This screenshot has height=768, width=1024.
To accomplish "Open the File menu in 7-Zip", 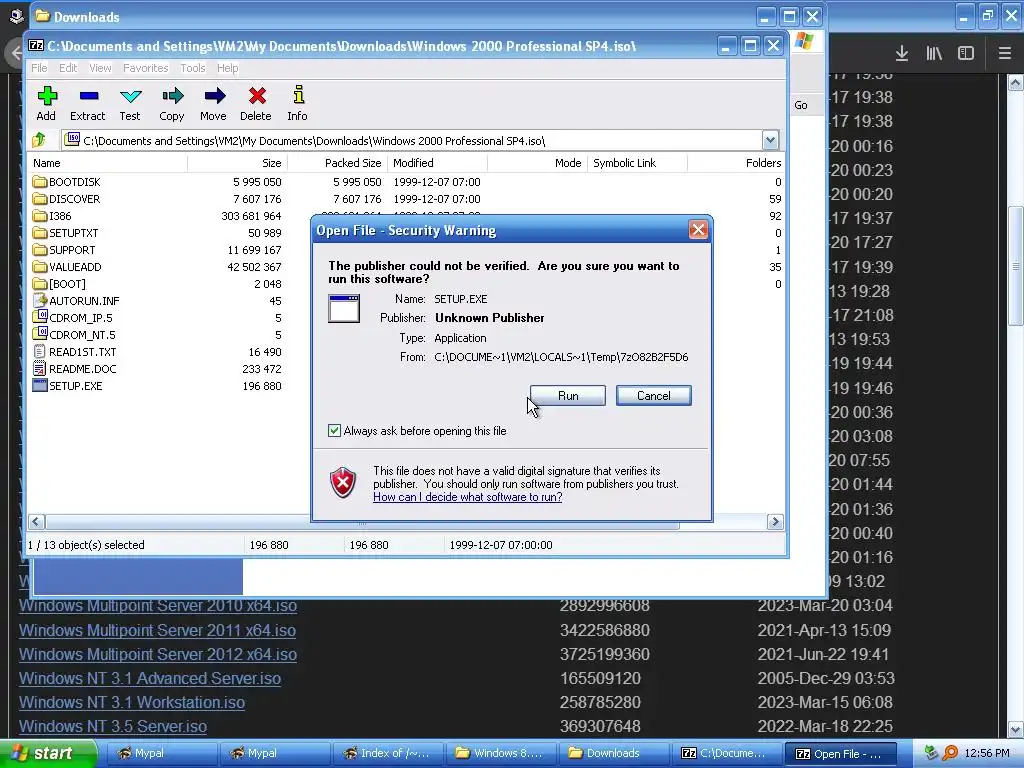I will 39,68.
